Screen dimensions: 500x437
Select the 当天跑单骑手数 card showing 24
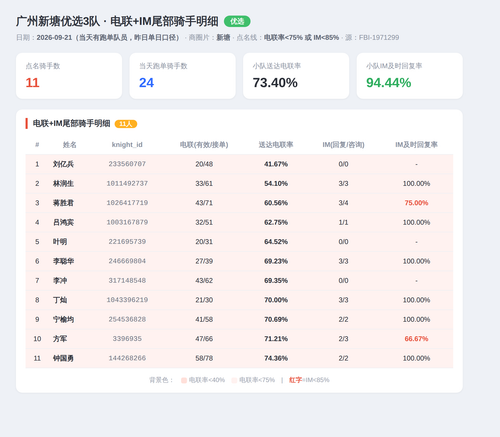tap(183, 76)
